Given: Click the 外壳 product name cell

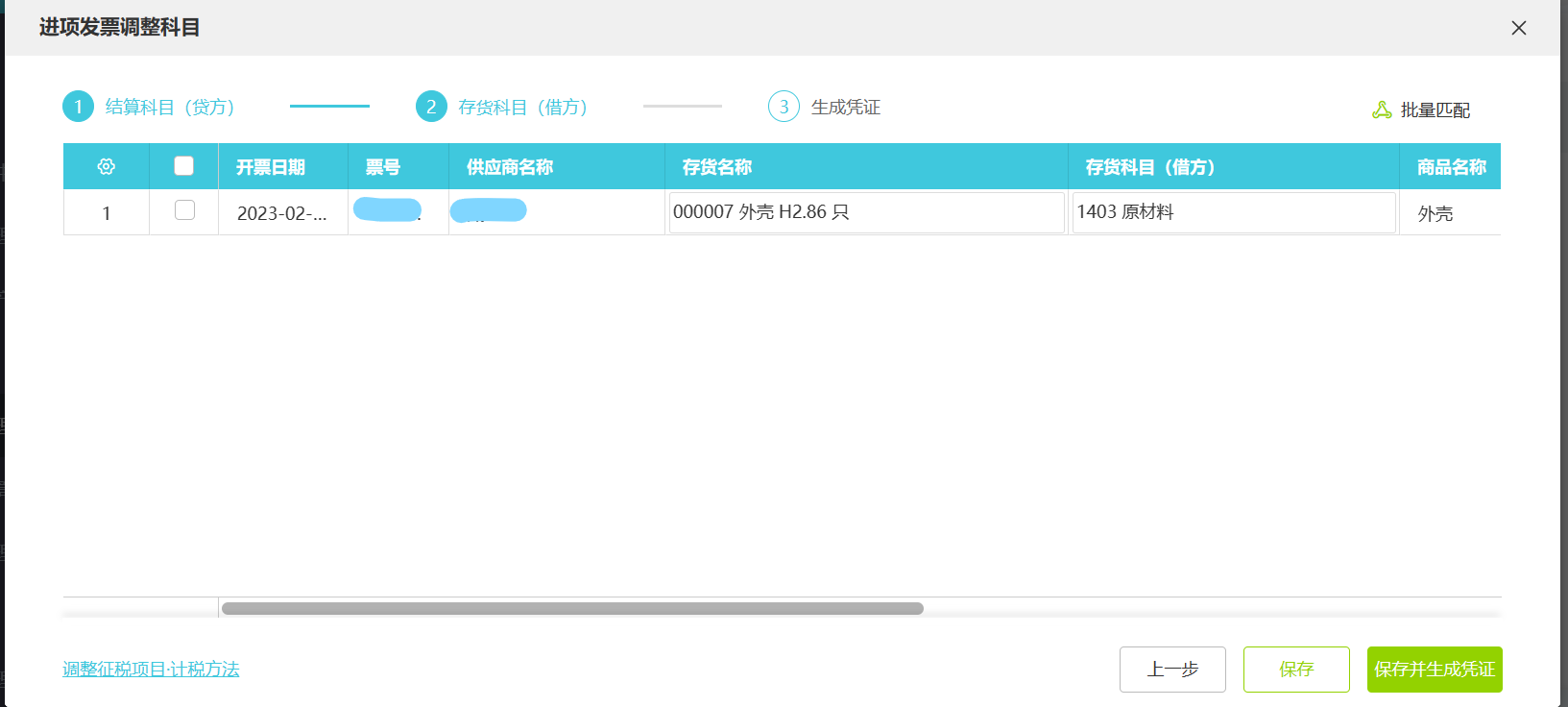Looking at the screenshot, I should pos(1450,213).
